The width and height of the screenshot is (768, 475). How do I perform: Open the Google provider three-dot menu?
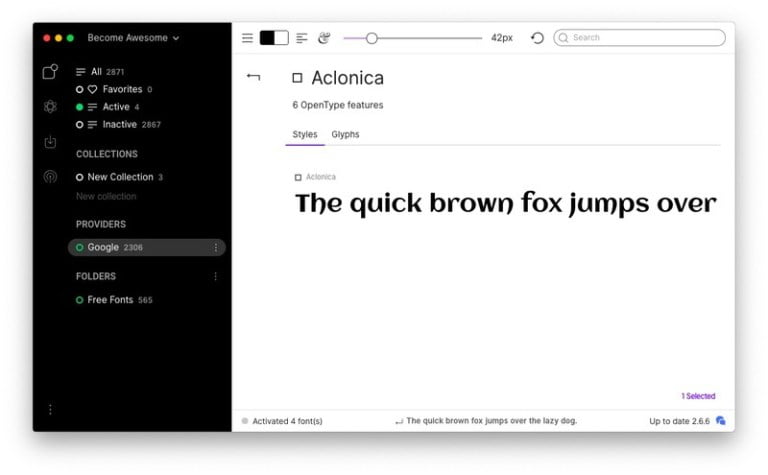[x=216, y=248]
